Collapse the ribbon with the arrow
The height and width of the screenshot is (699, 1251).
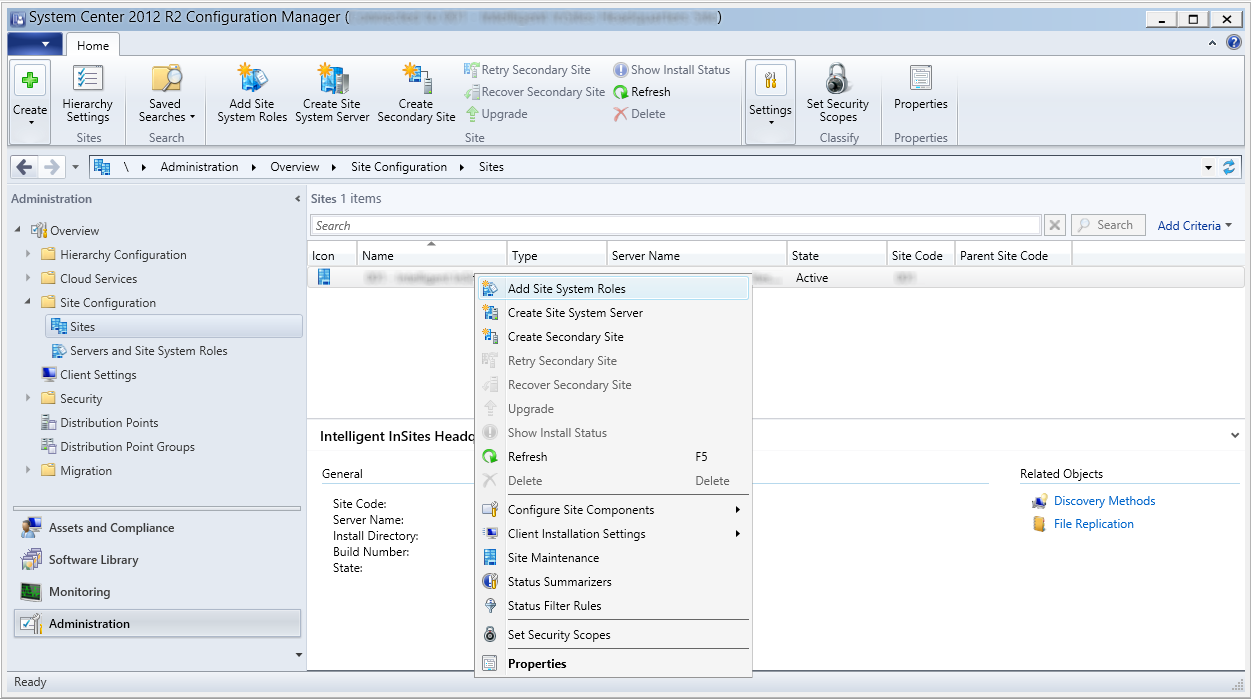[1212, 43]
